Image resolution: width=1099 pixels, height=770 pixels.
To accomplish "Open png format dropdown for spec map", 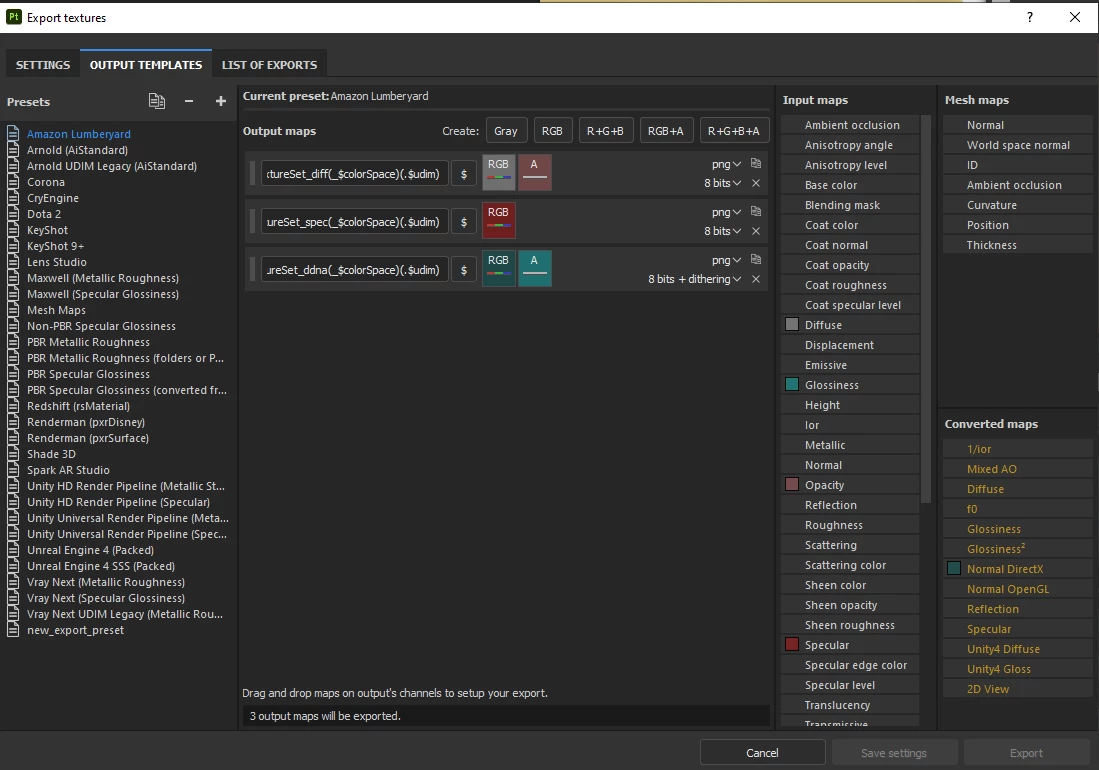I will tap(726, 212).
